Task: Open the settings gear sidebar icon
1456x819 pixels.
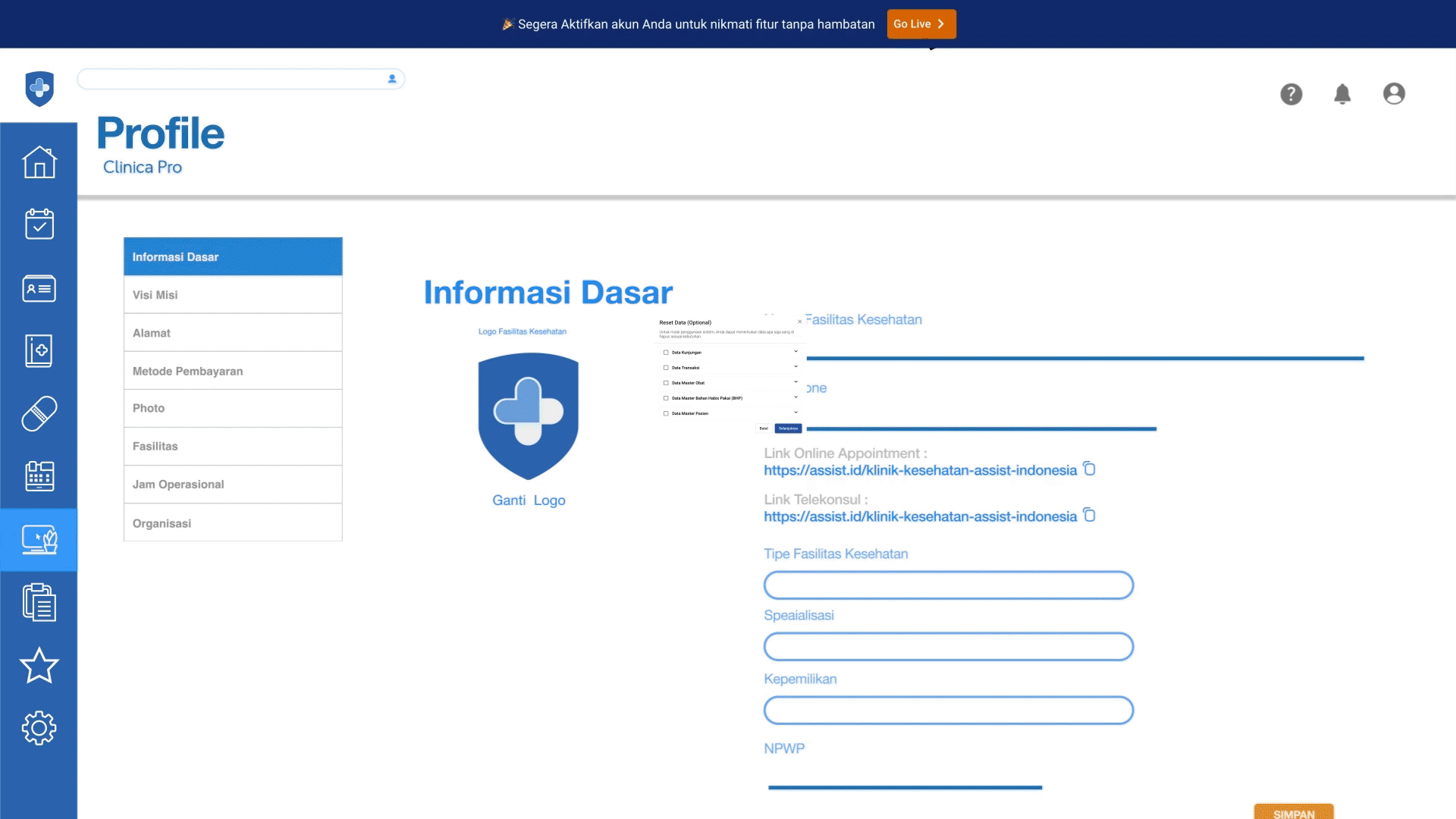Action: pos(39,728)
